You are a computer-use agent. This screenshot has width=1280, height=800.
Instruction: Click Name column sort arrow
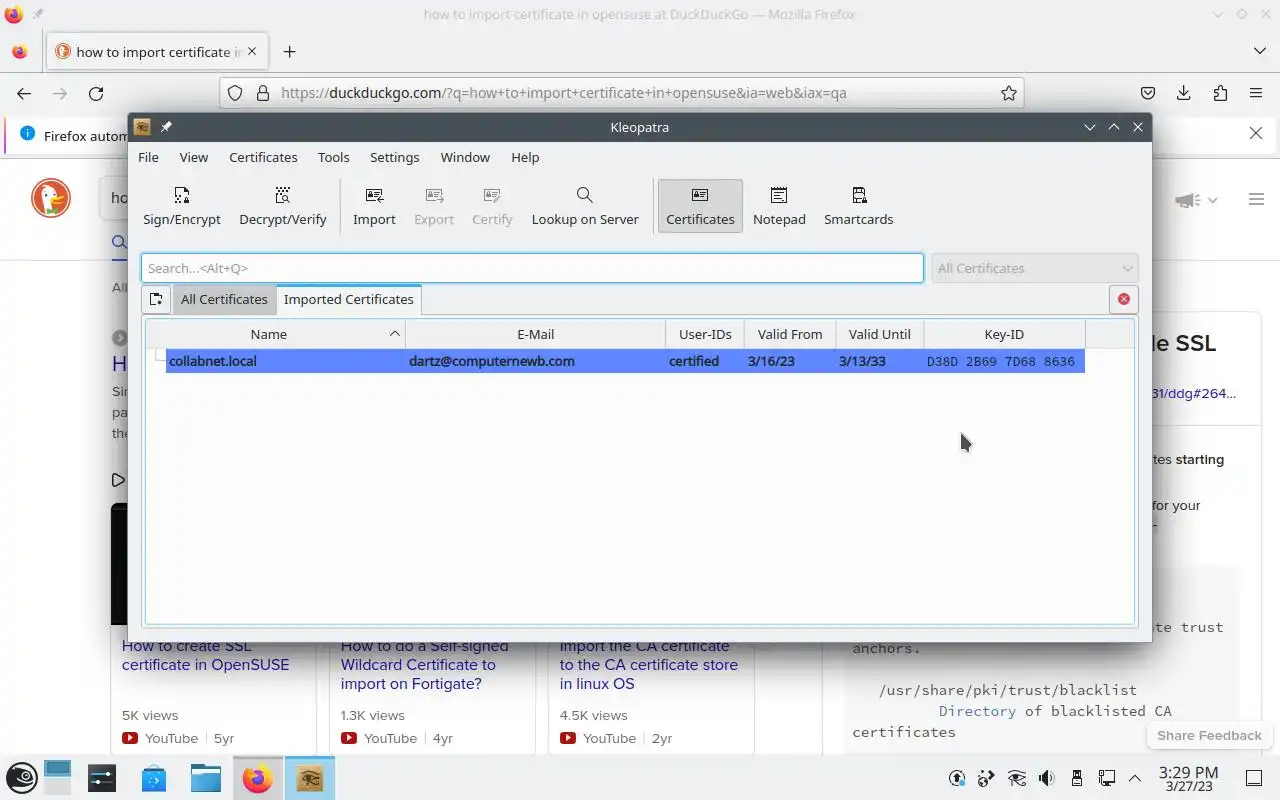point(395,334)
